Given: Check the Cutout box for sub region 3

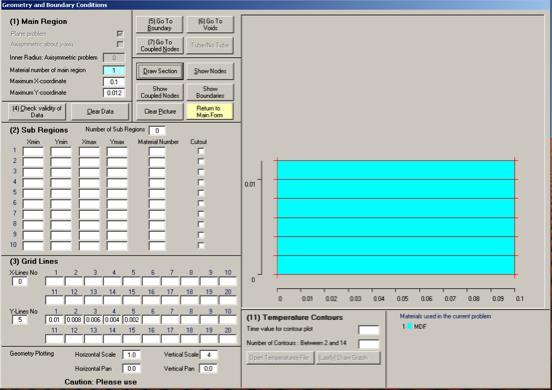Looking at the screenshot, I should (x=201, y=172).
